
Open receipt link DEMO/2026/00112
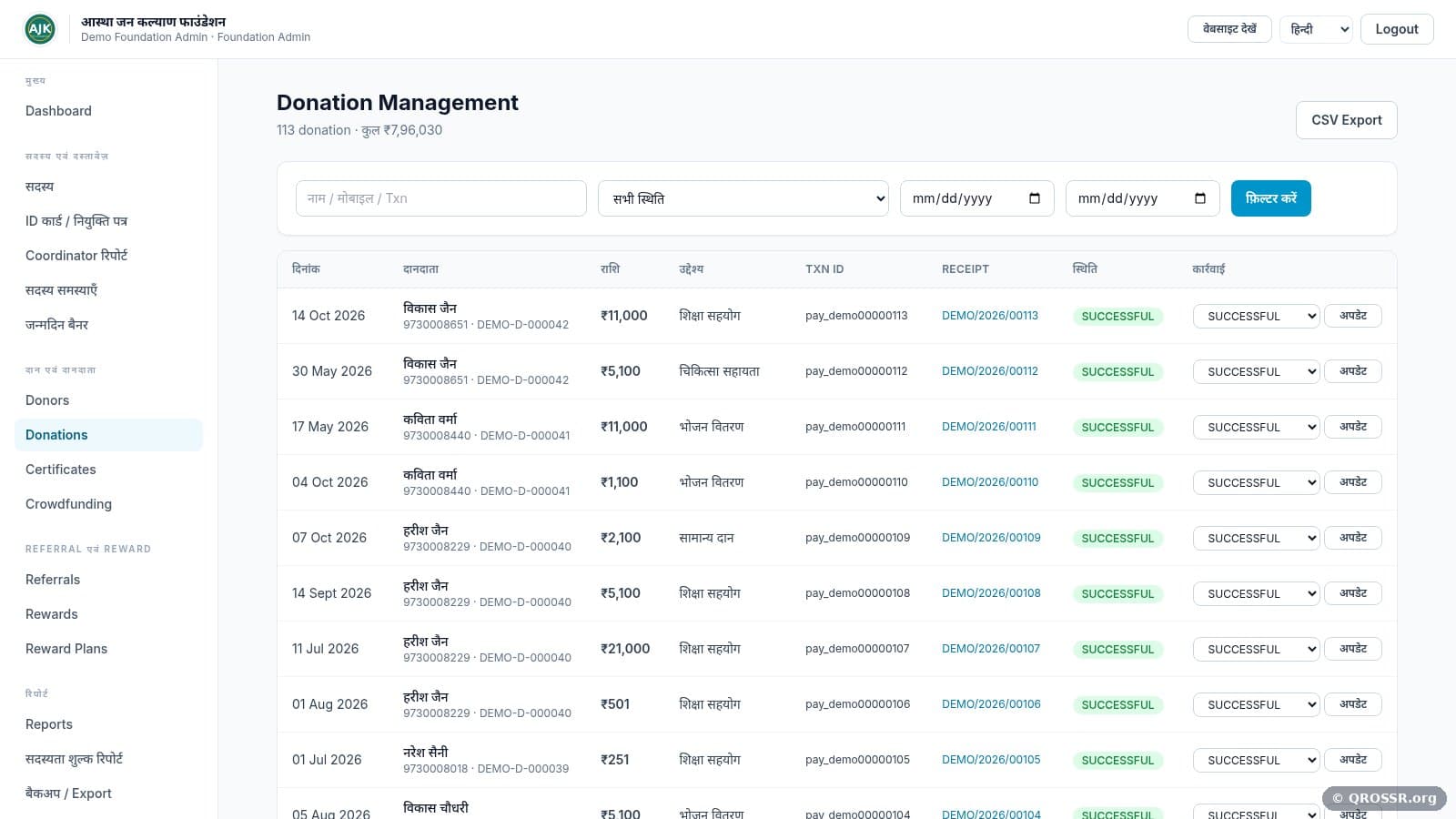(x=989, y=371)
